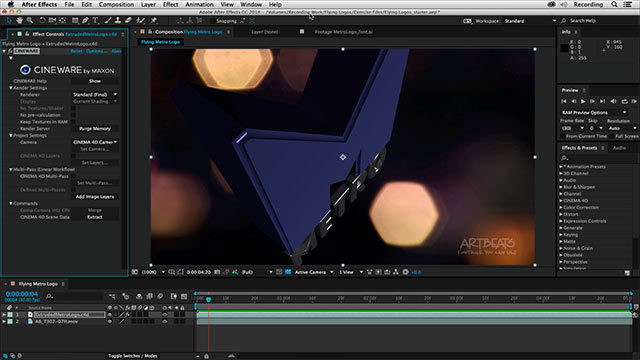This screenshot has width=640, height=360.
Task: Collapse the Render Settings group
Action: 11,88
